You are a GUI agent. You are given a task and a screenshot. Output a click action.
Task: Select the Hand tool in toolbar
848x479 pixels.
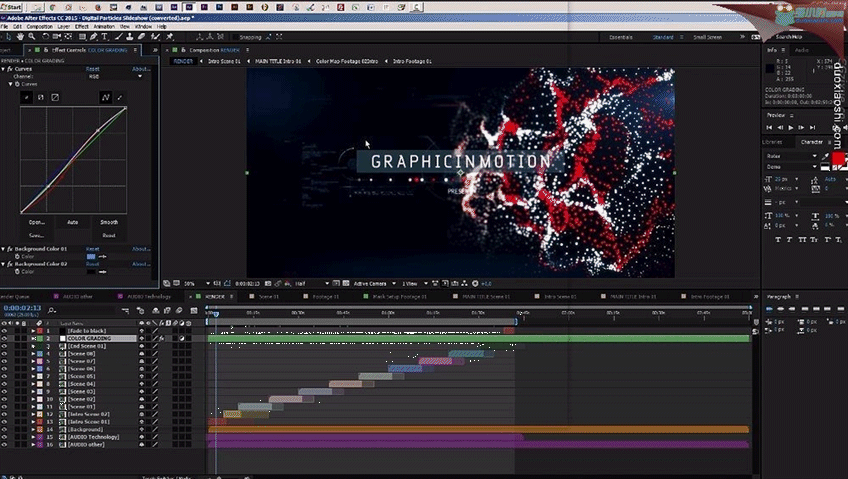[x=20, y=37]
